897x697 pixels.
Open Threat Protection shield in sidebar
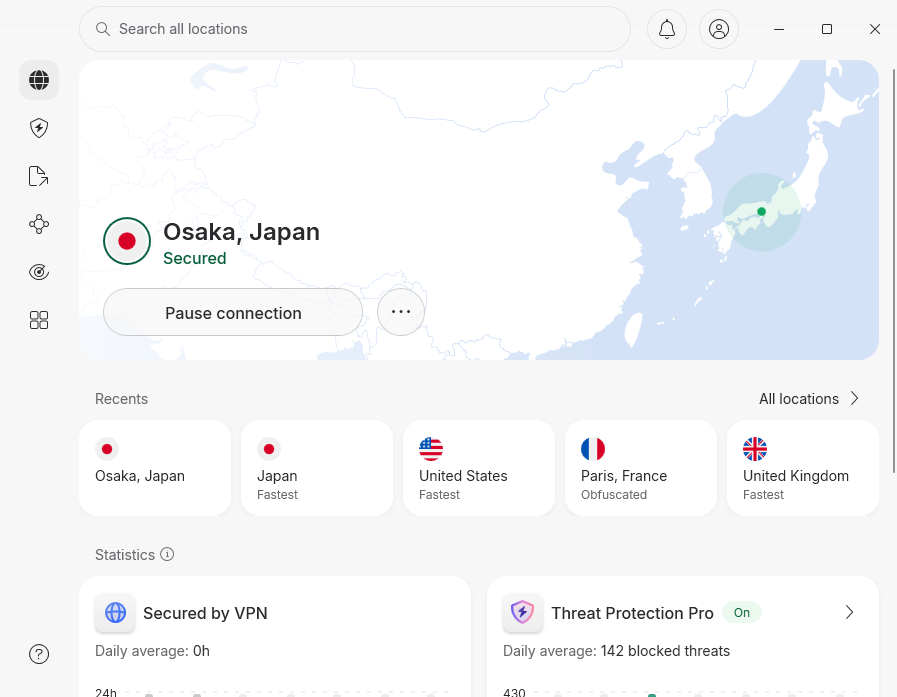[x=39, y=128]
